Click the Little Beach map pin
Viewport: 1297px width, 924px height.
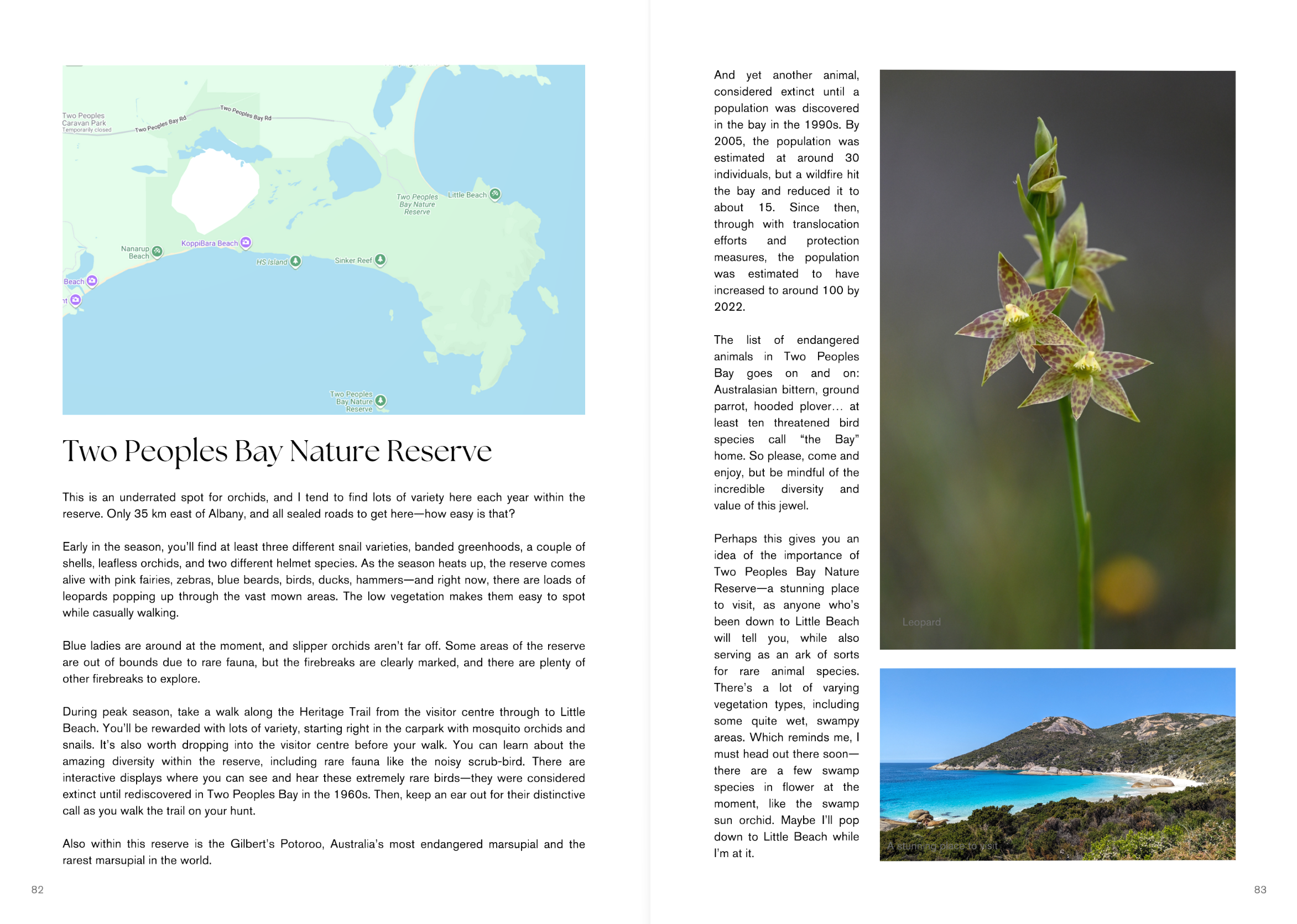click(495, 194)
